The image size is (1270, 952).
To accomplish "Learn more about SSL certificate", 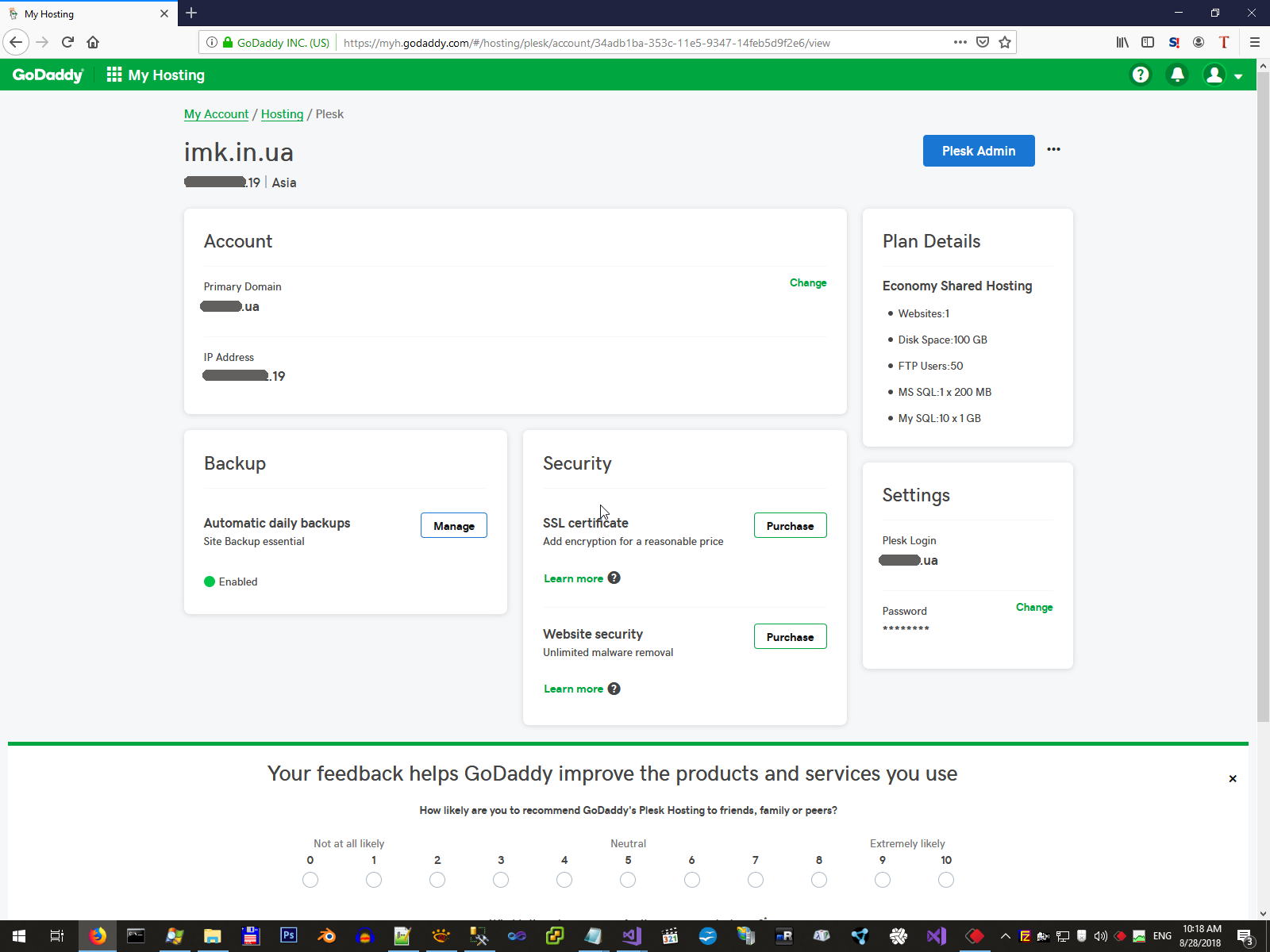I will pos(573,578).
